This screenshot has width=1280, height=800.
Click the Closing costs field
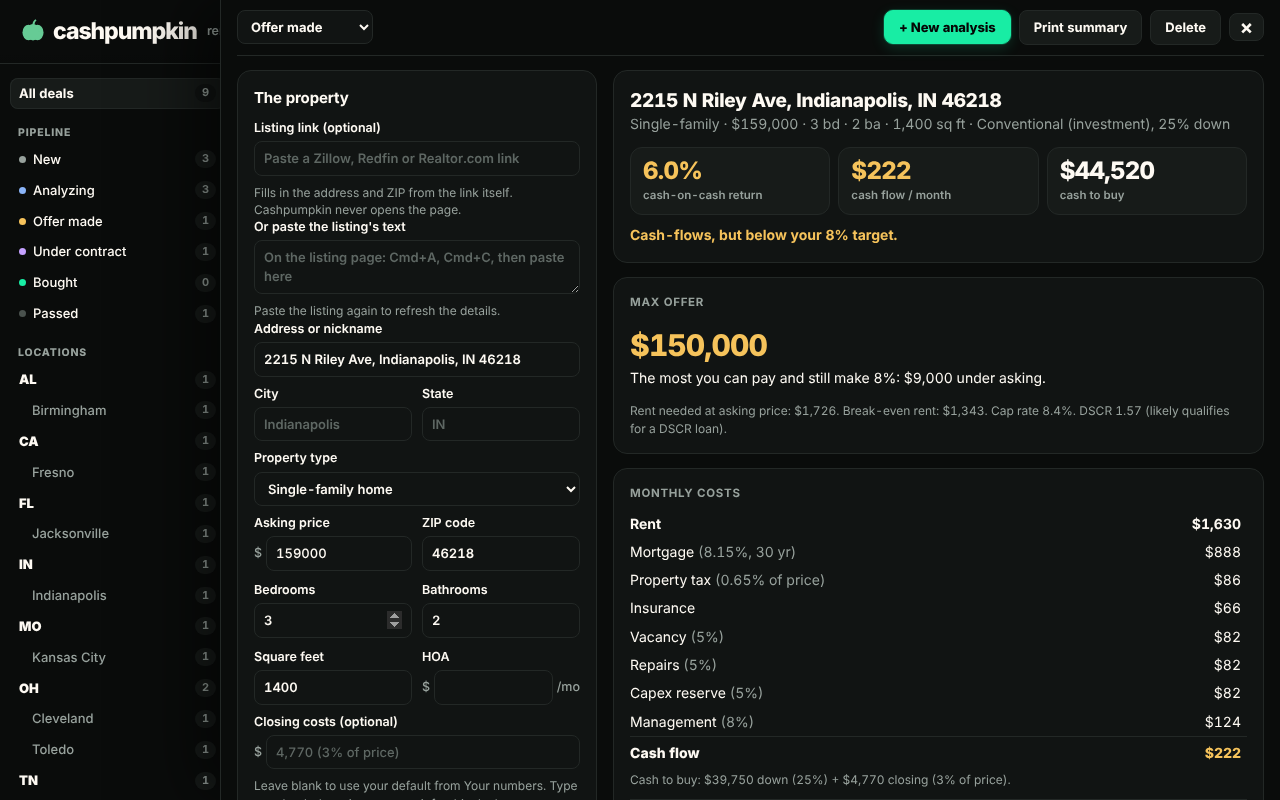click(x=423, y=752)
